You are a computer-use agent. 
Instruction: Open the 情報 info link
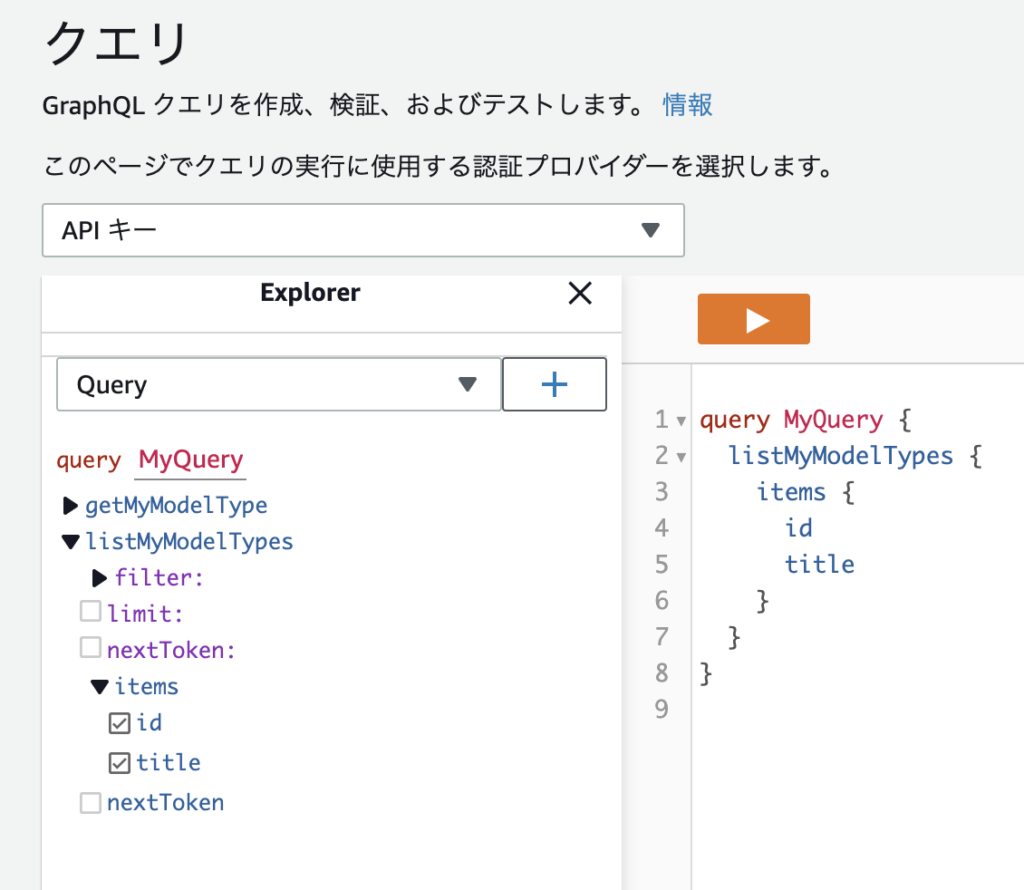[x=687, y=105]
